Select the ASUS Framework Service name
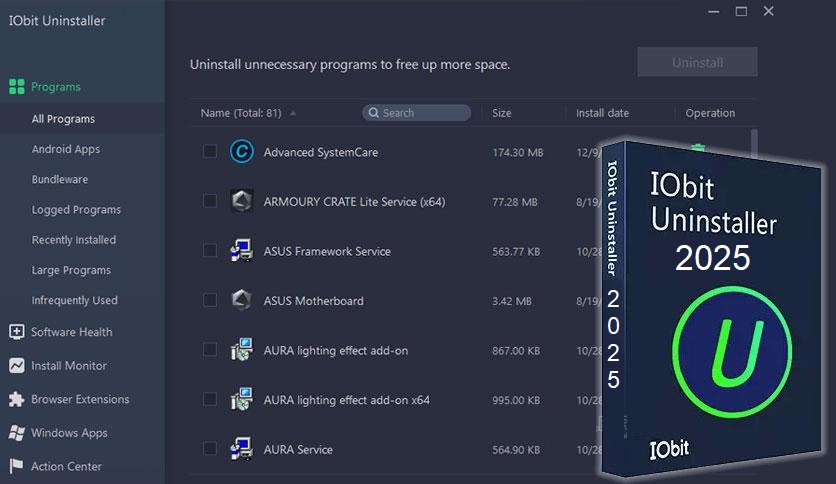 point(327,251)
